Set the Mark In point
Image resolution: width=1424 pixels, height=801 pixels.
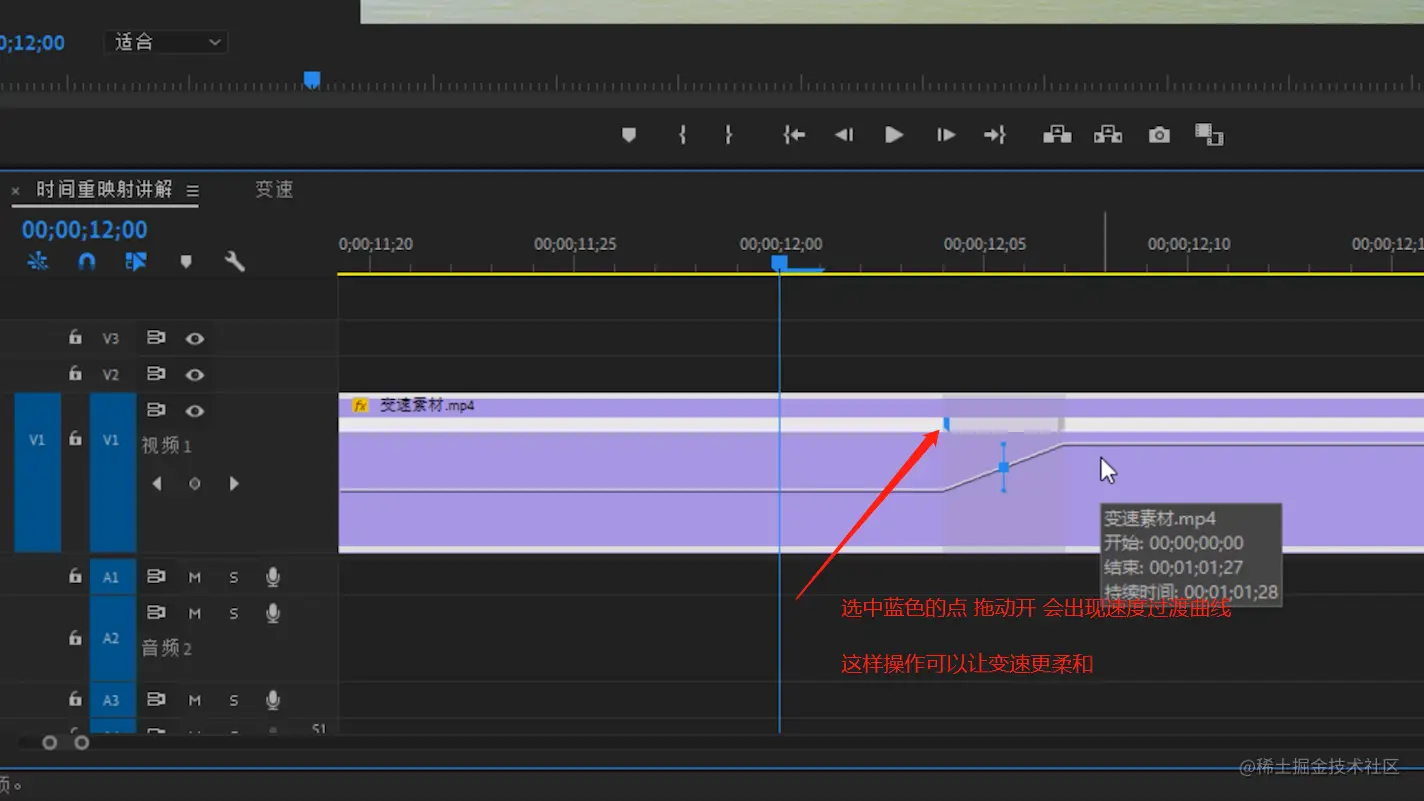click(682, 135)
